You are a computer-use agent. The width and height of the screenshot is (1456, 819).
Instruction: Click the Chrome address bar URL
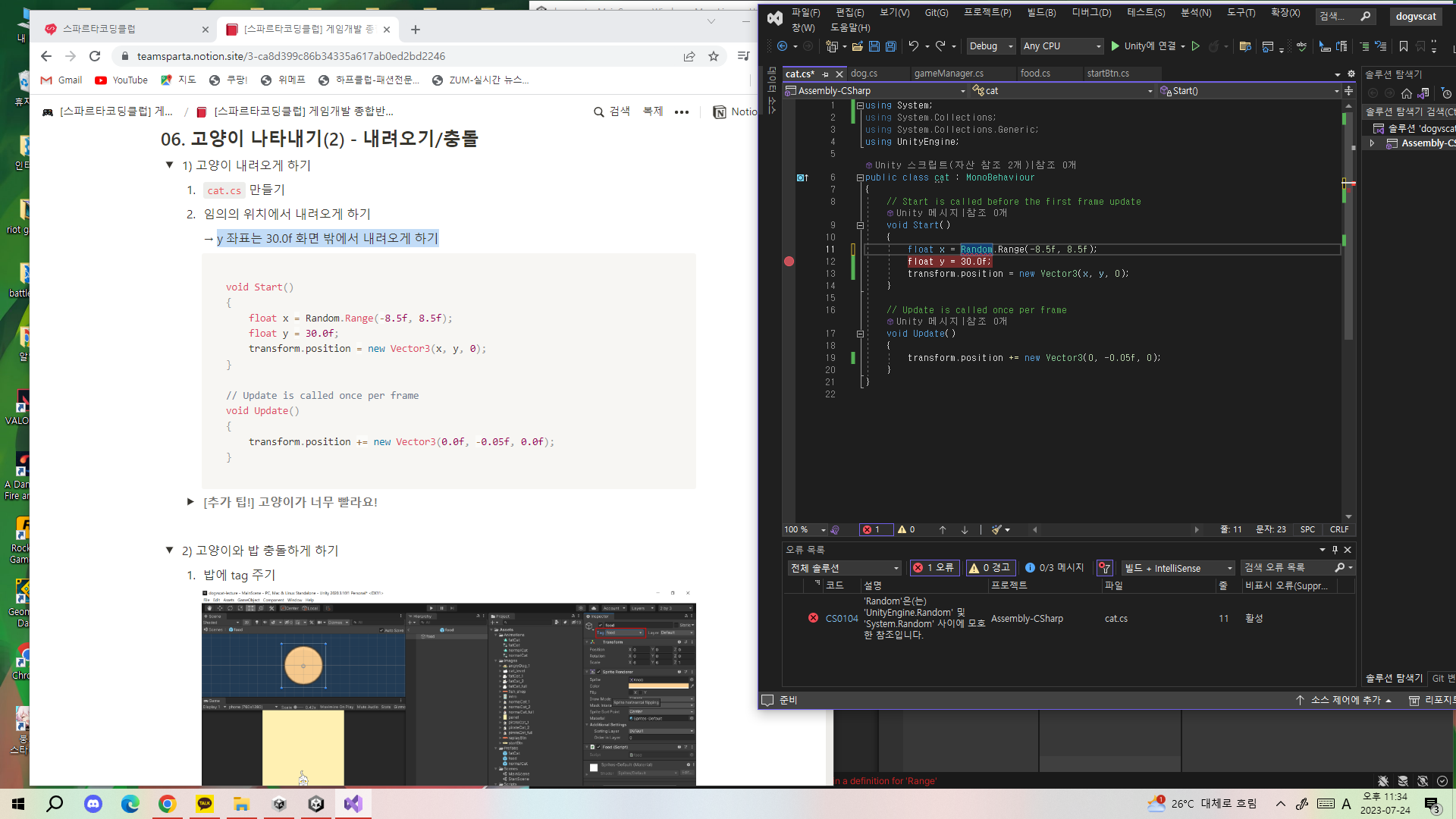[x=290, y=56]
